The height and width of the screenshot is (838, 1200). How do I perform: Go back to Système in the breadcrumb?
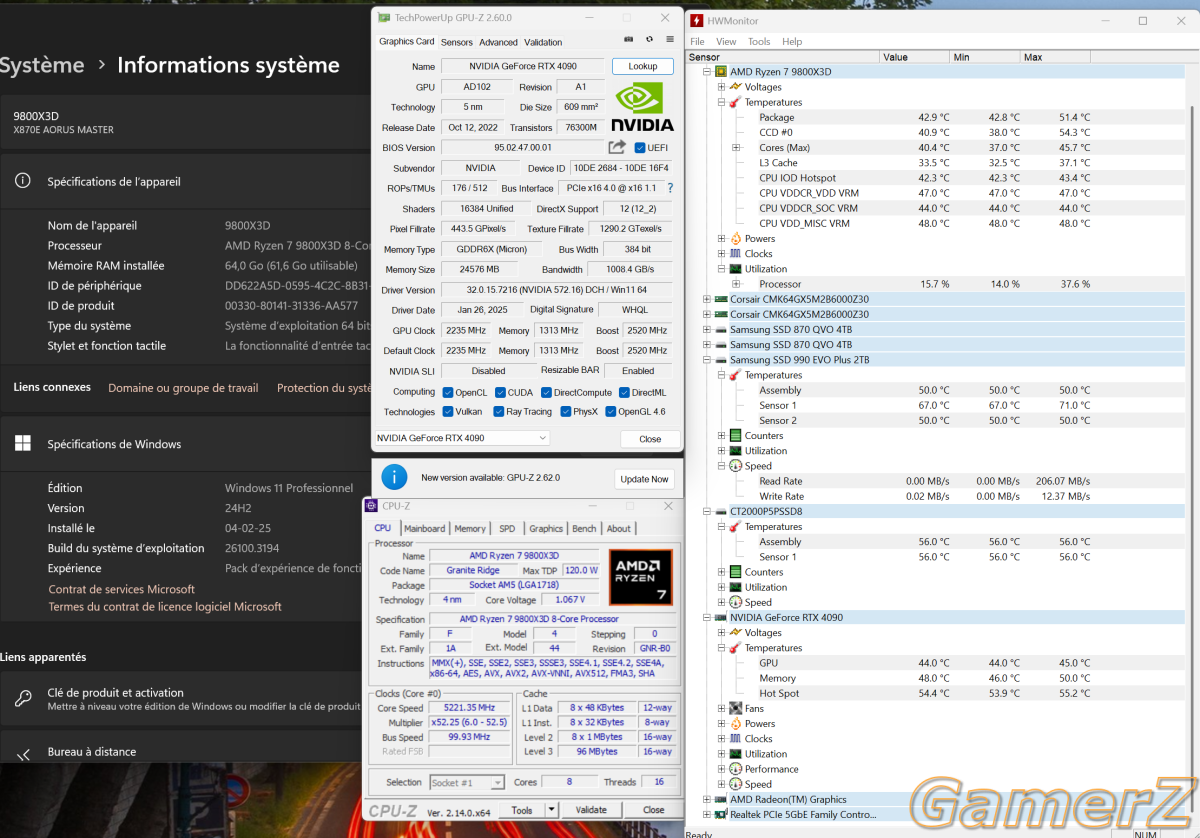pyautogui.click(x=42, y=65)
